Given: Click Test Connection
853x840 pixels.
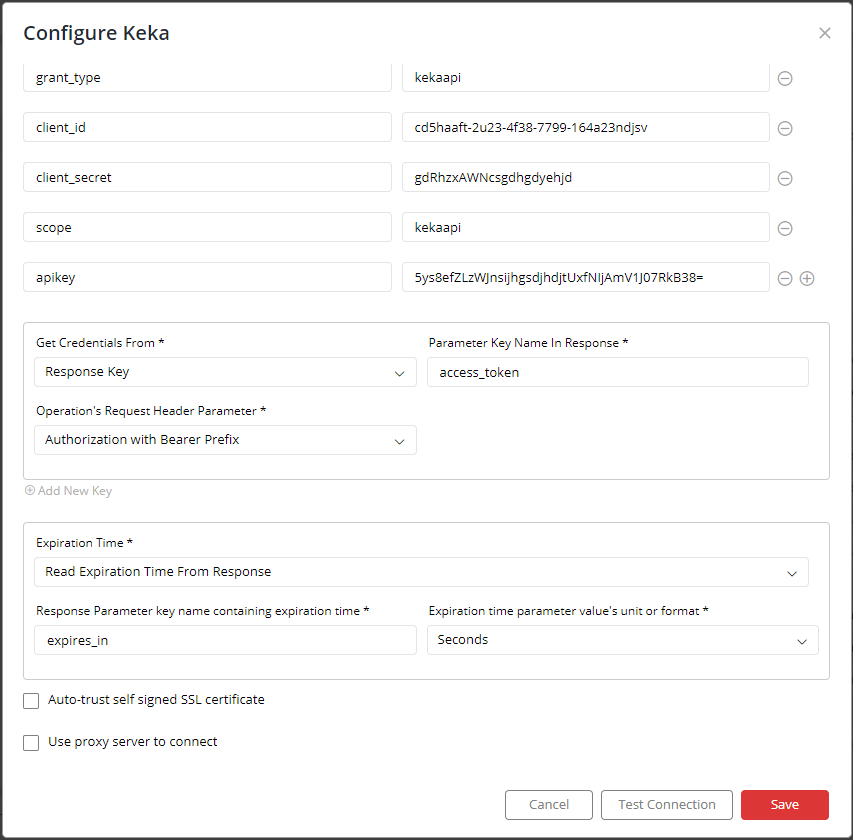Looking at the screenshot, I should (x=666, y=805).
